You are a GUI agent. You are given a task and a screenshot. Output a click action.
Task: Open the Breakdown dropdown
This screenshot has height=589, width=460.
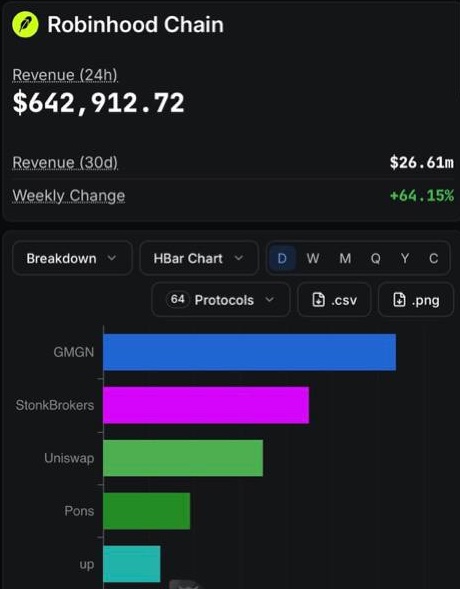[x=72, y=258]
